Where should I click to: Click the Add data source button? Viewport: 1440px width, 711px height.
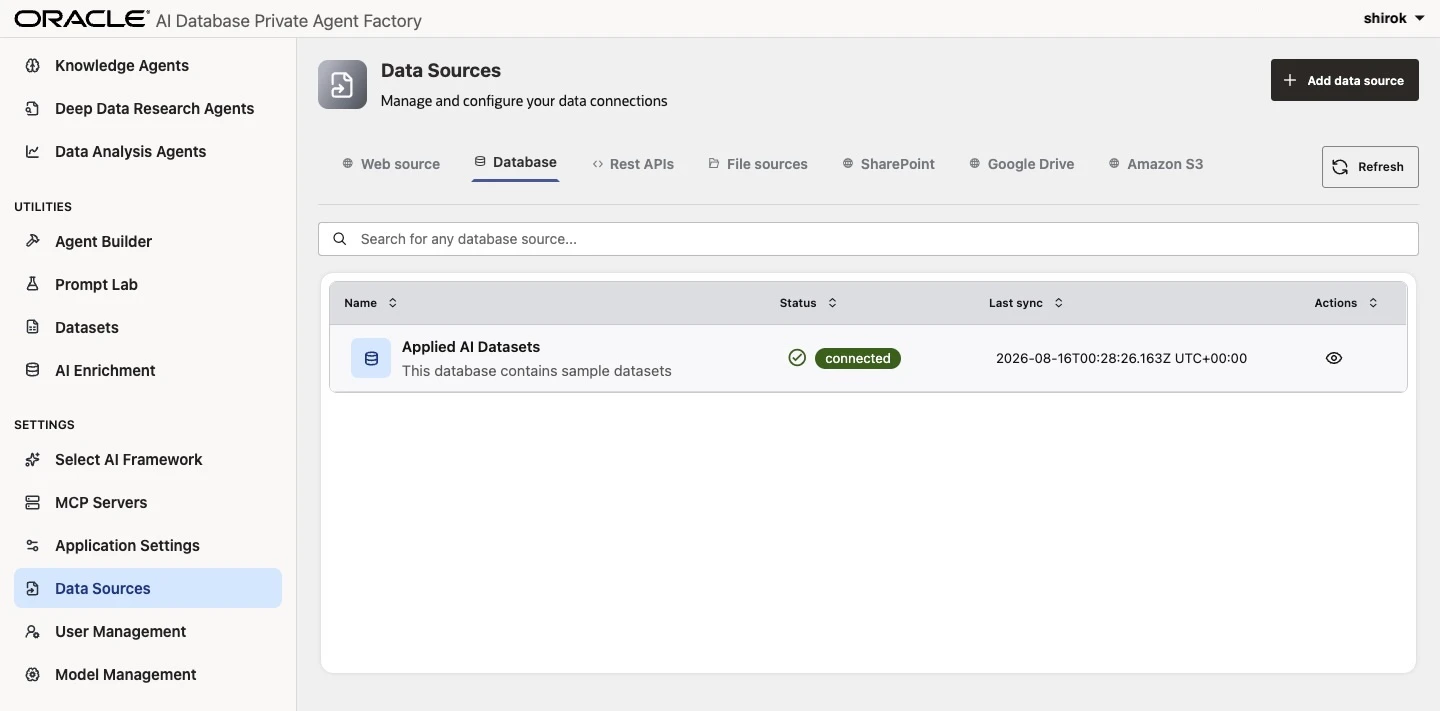tap(1344, 80)
